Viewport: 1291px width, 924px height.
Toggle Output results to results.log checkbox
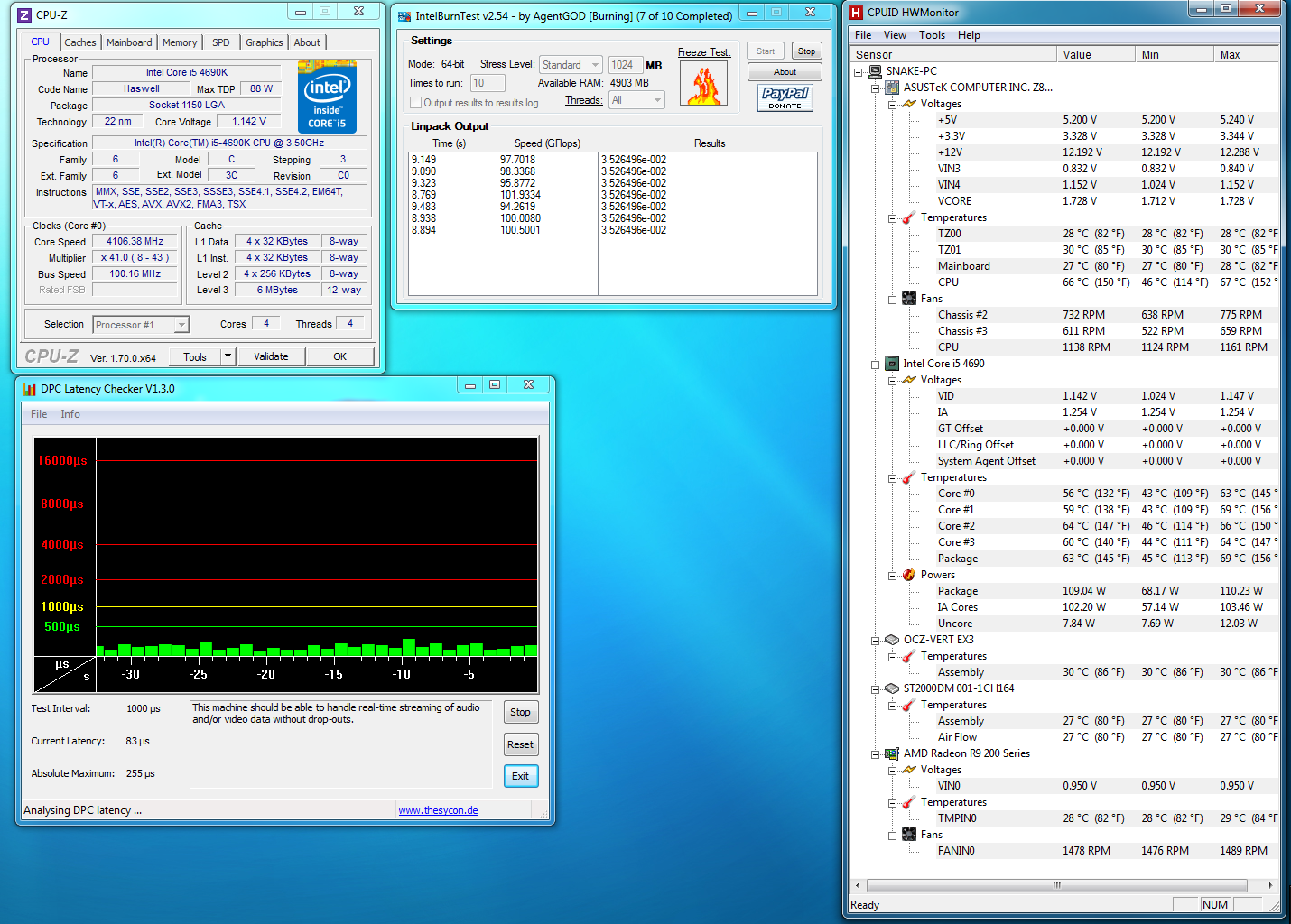click(416, 103)
